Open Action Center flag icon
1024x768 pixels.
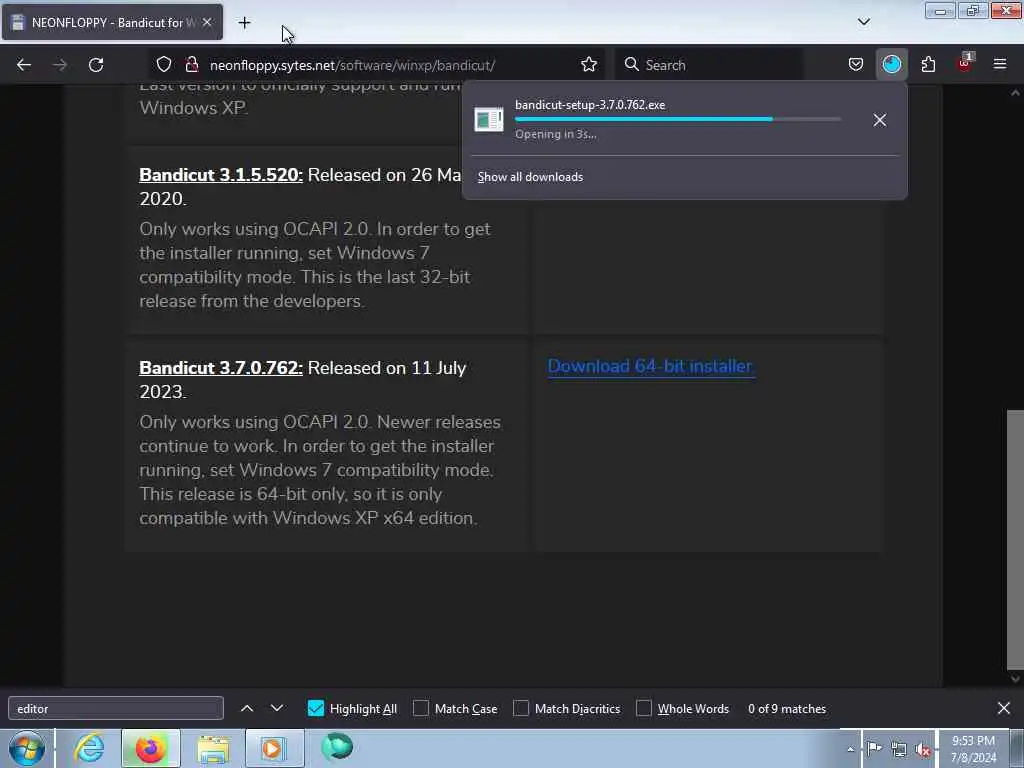874,749
